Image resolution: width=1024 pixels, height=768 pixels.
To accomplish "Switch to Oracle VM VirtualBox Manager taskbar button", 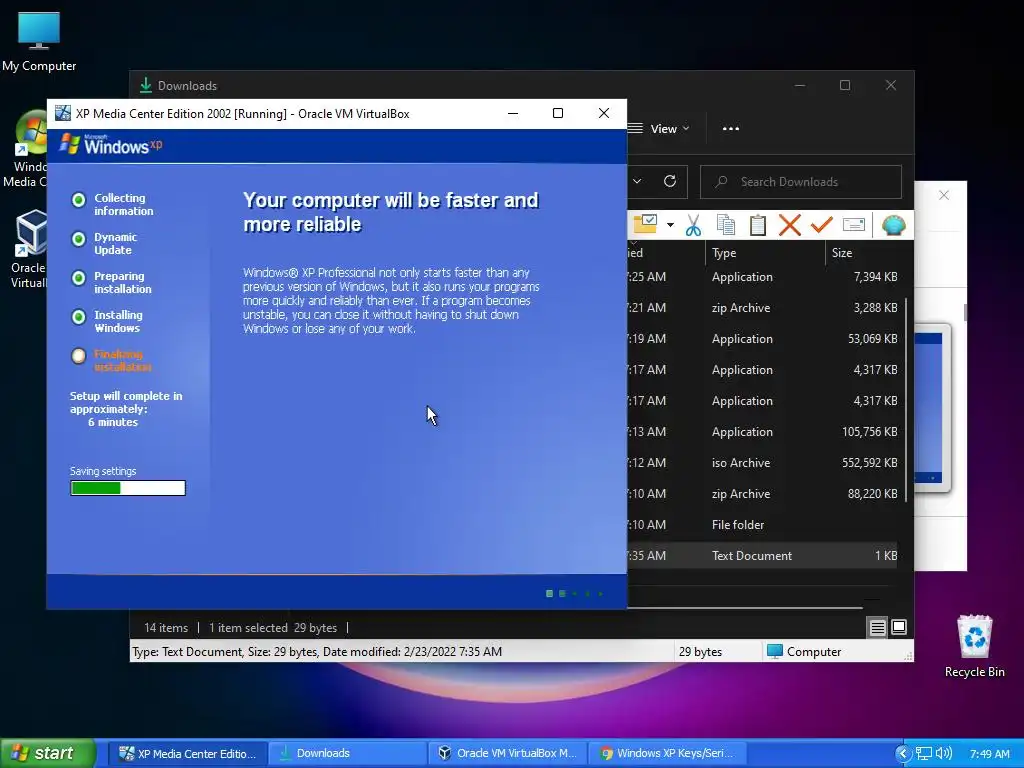I will [507, 754].
